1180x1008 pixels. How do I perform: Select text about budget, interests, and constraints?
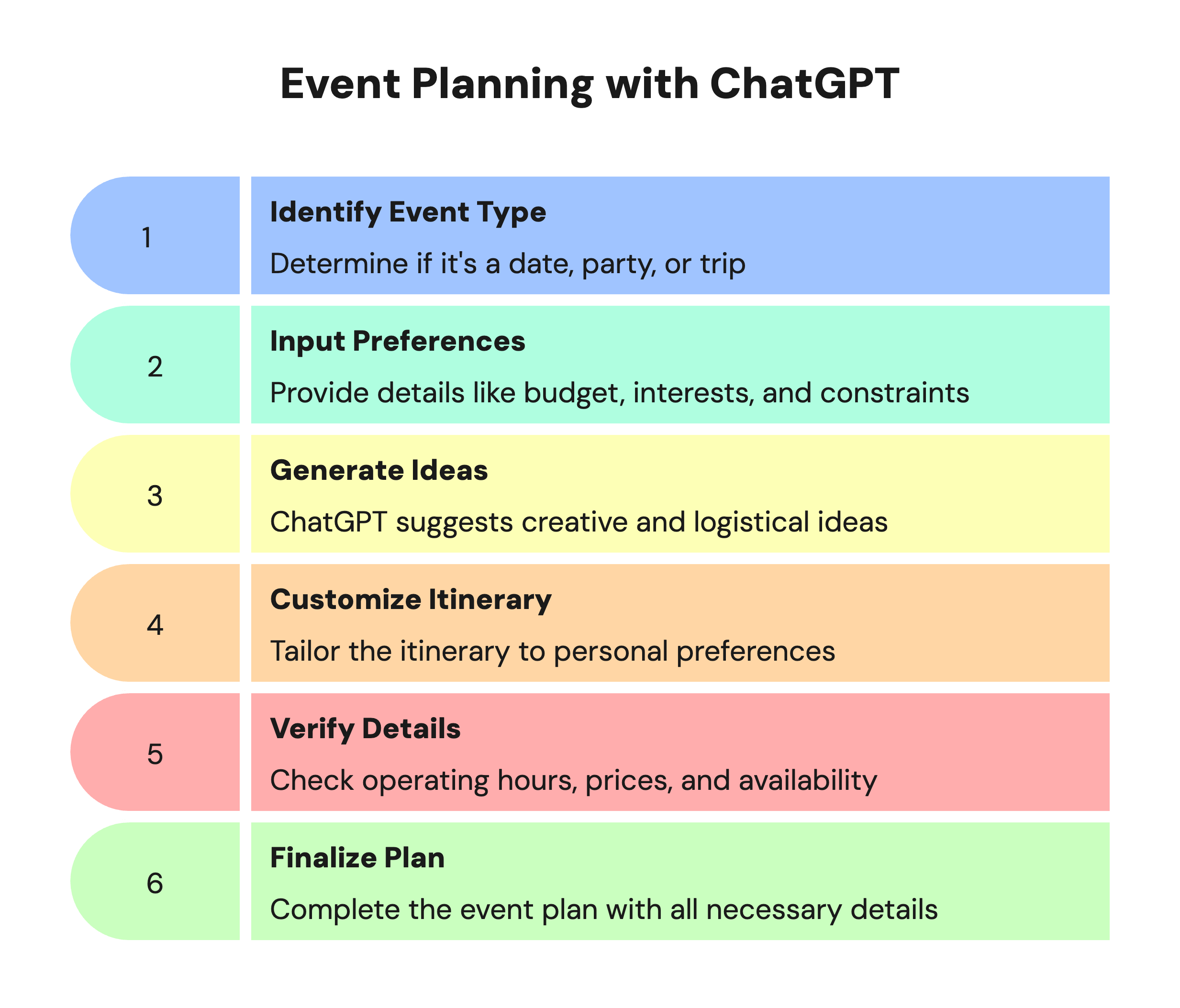tap(620, 394)
